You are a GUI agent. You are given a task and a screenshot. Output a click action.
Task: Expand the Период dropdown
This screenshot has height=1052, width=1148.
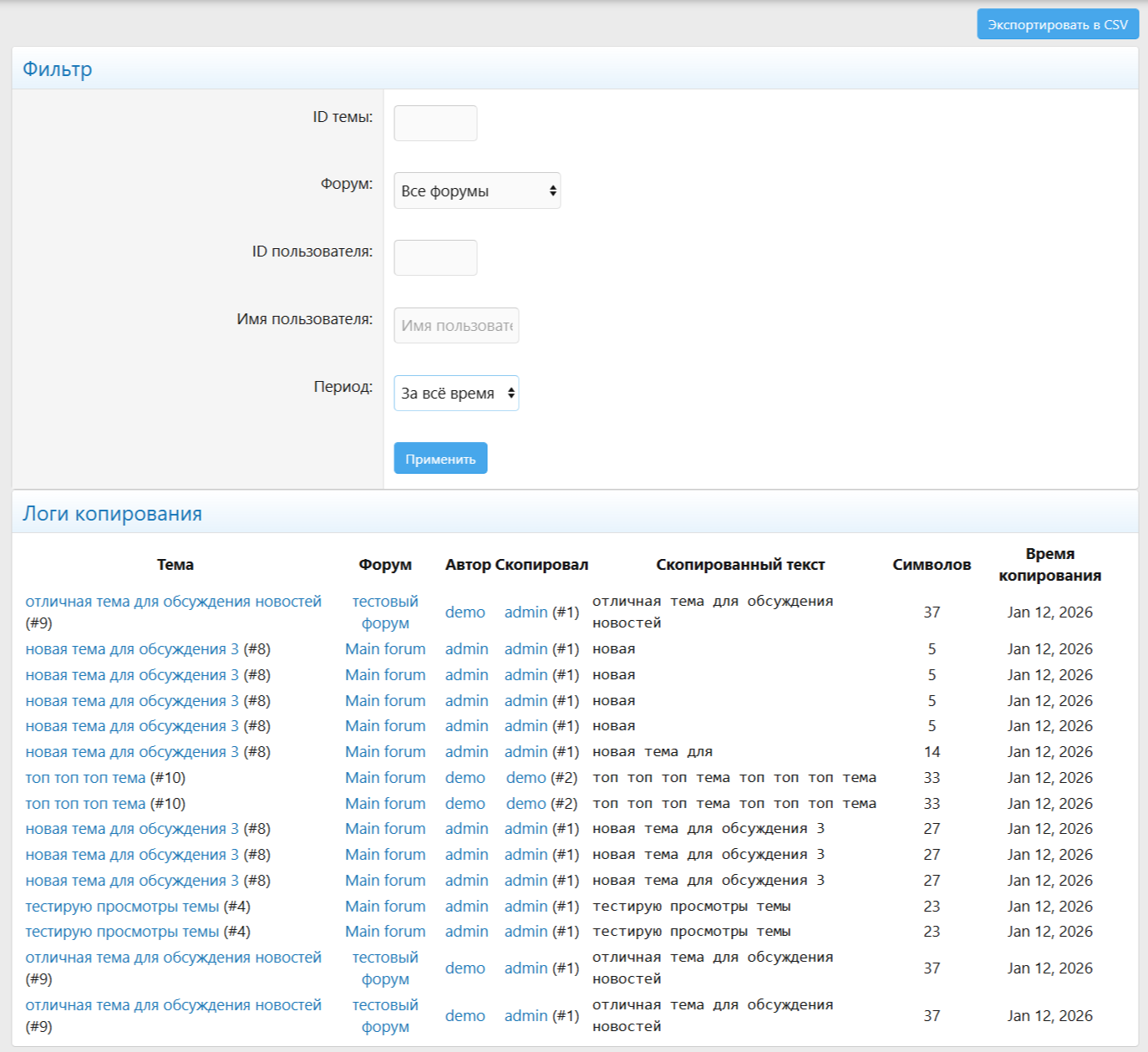click(x=456, y=393)
